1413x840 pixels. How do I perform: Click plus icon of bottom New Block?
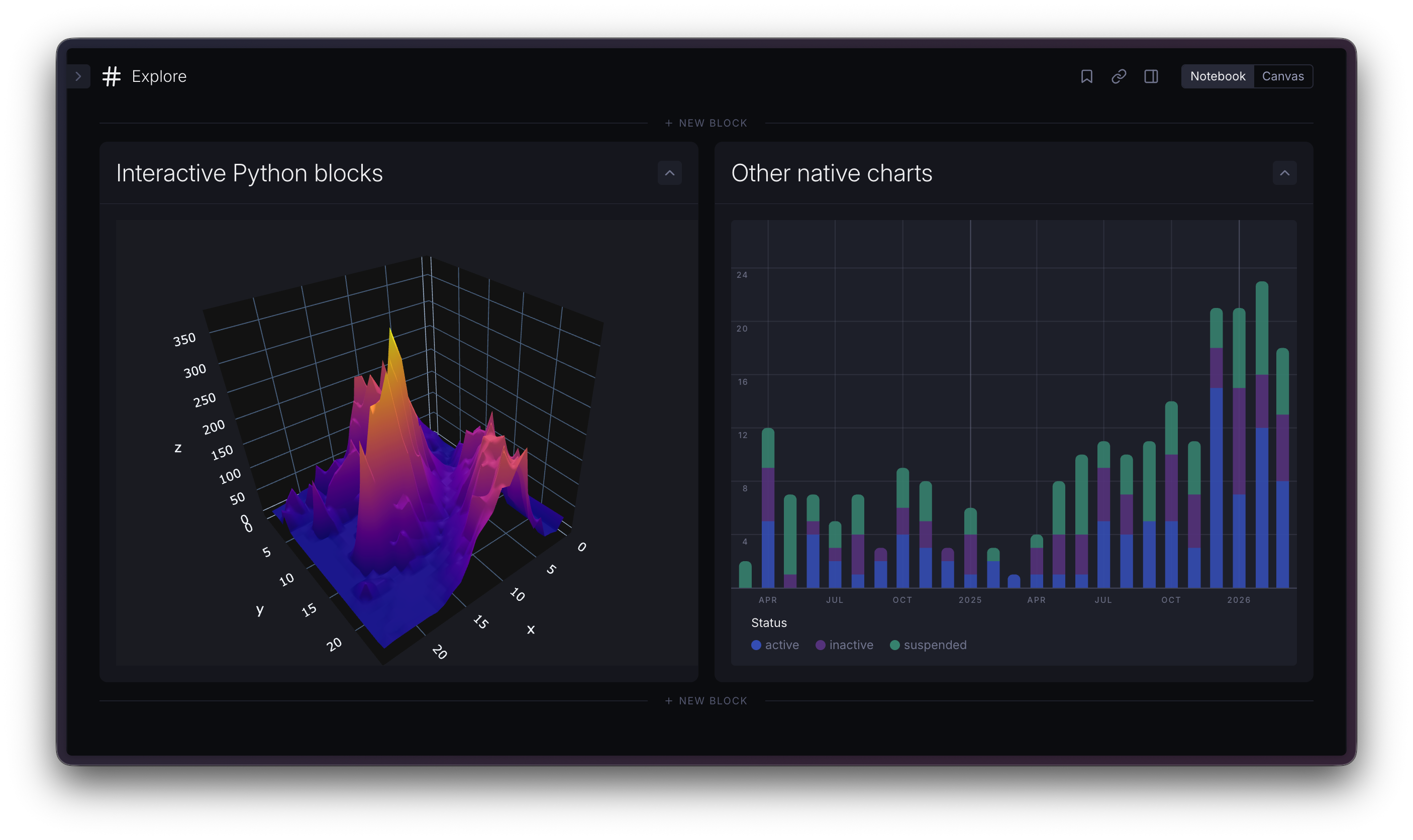669,701
